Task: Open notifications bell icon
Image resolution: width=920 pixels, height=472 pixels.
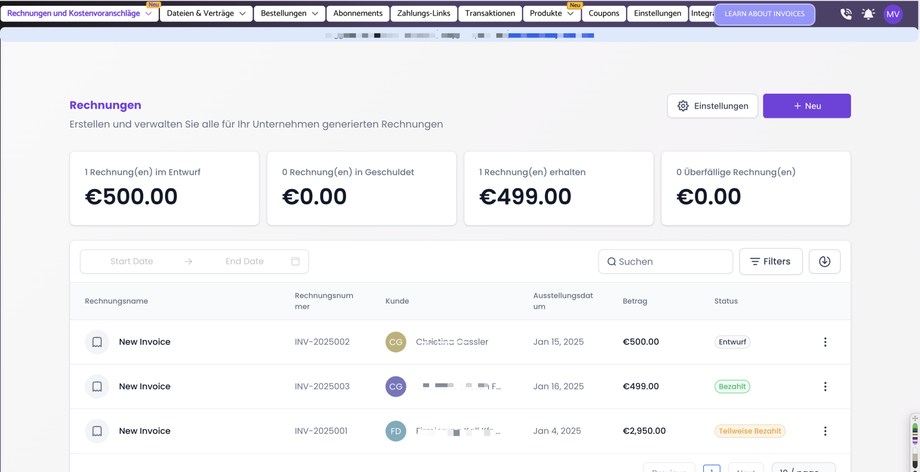Action: 868,14
